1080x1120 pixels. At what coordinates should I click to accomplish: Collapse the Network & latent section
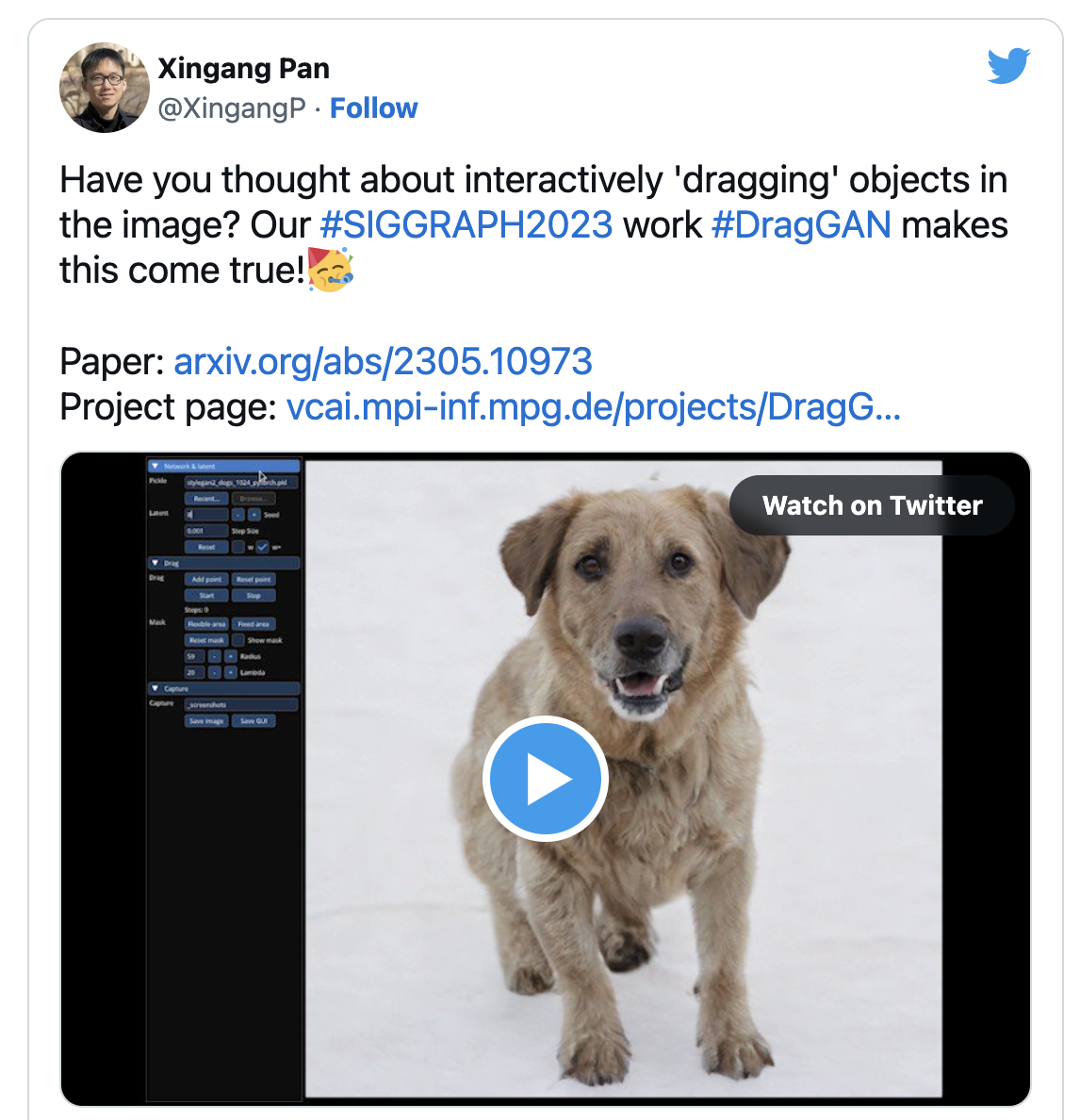pos(224,466)
